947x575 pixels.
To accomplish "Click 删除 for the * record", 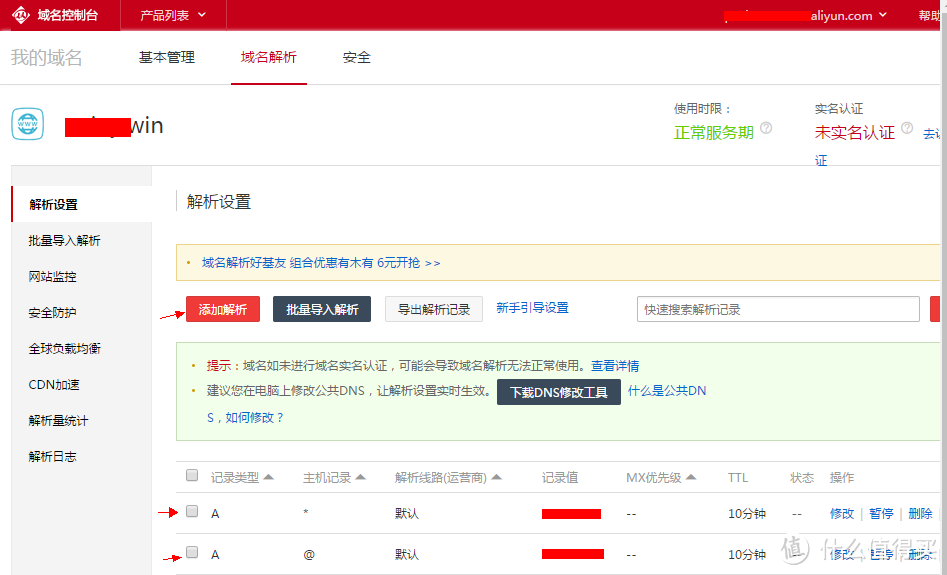I will [x=920, y=513].
